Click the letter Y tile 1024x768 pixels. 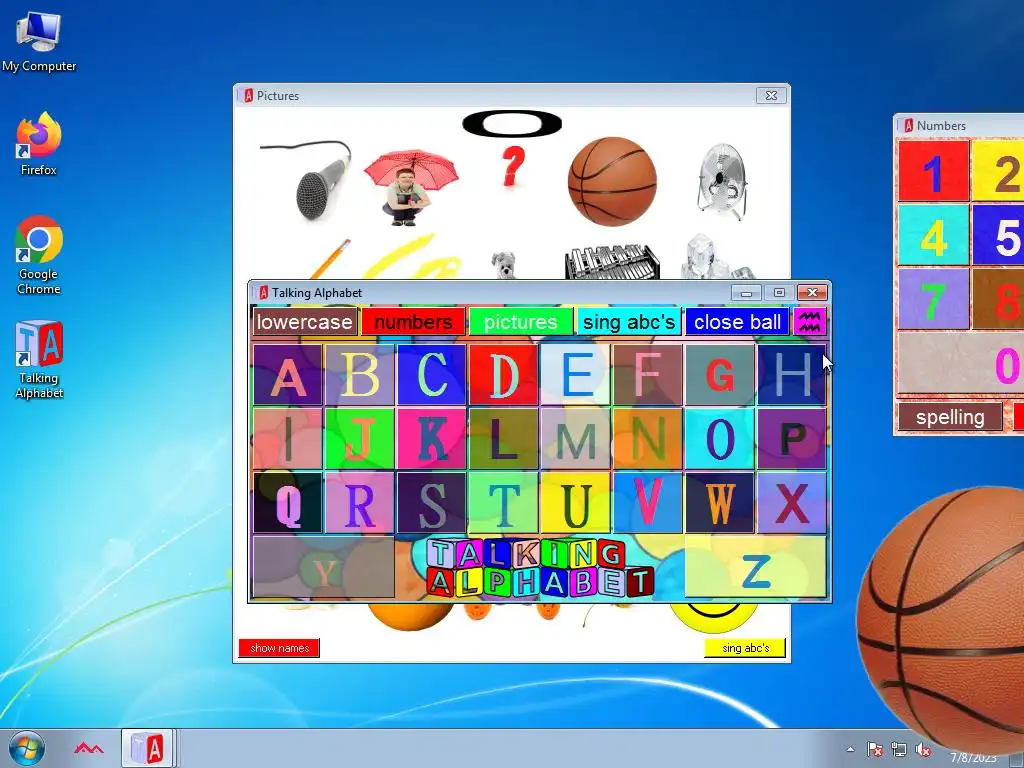(x=323, y=567)
